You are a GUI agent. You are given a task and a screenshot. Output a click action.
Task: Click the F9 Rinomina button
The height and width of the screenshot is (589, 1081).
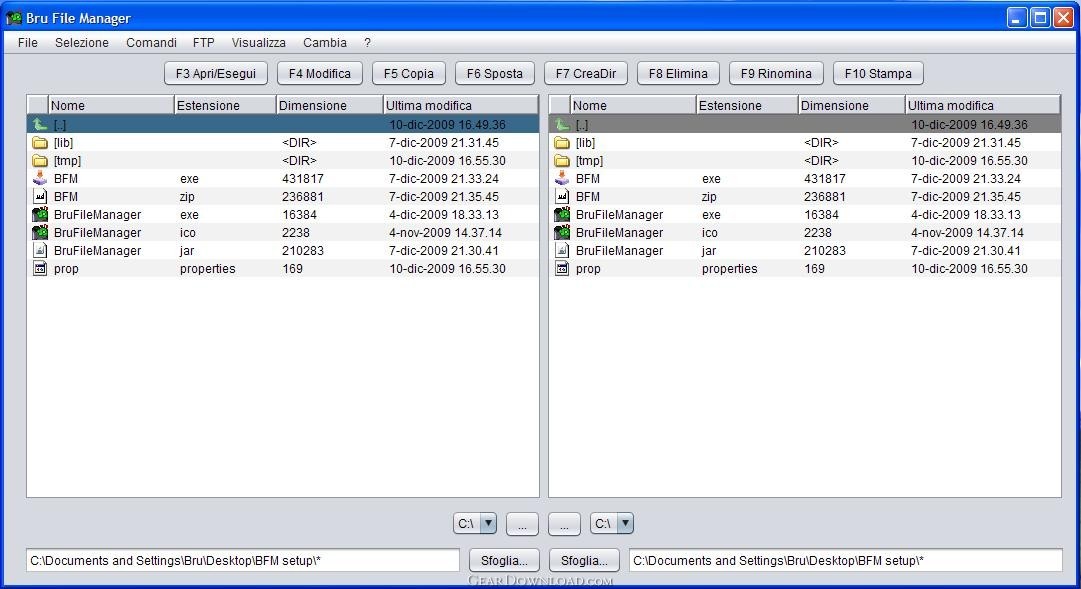click(x=776, y=74)
